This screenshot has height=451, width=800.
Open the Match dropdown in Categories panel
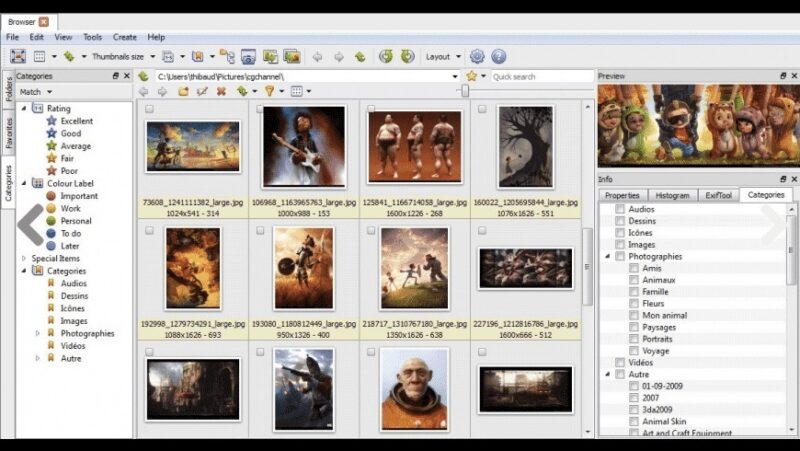tap(36, 92)
